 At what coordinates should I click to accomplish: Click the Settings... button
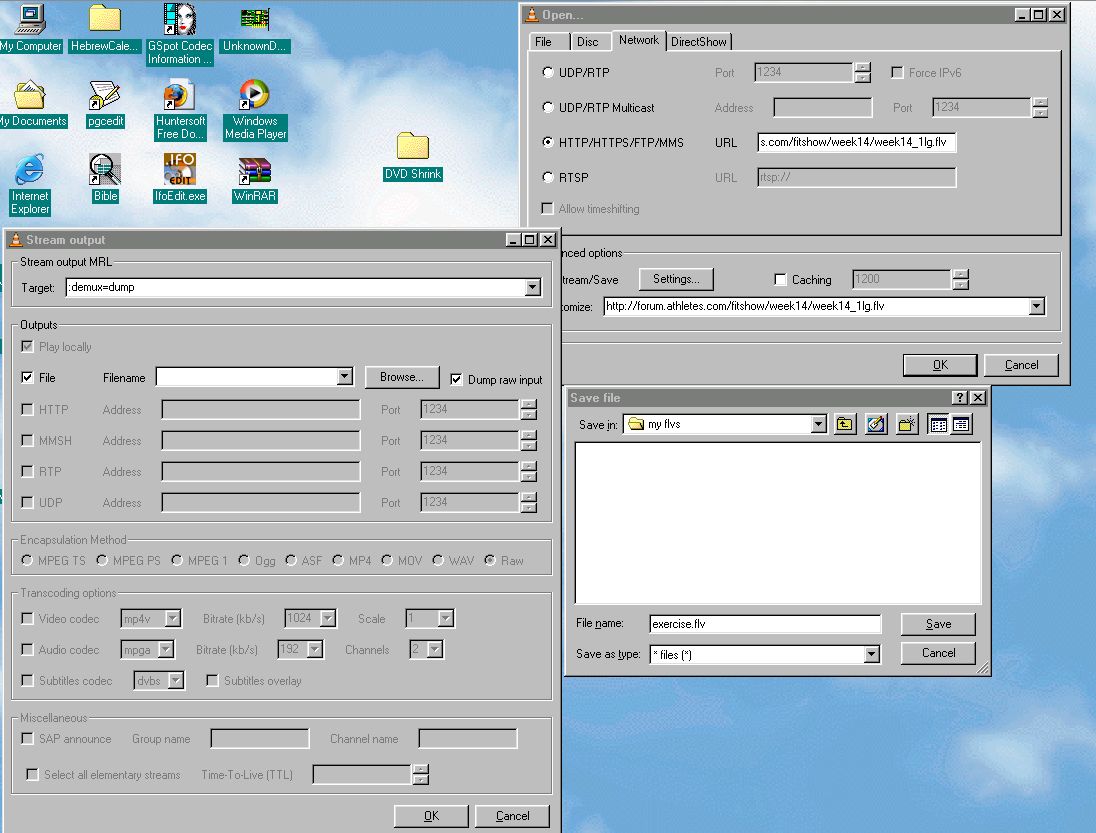click(676, 279)
